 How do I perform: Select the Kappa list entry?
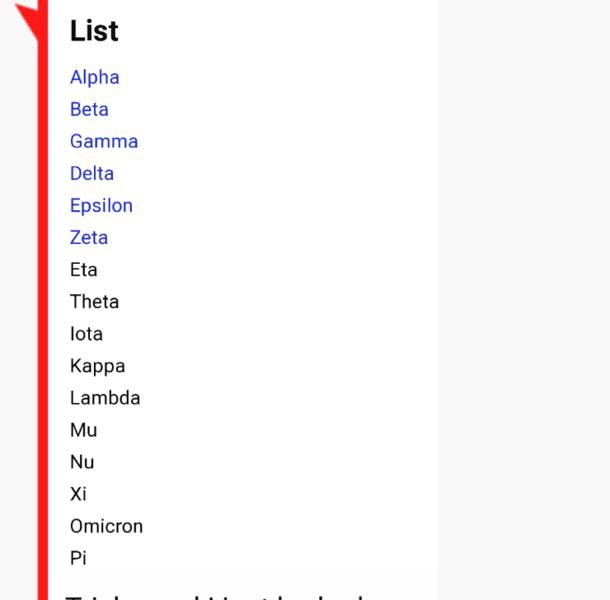97,365
